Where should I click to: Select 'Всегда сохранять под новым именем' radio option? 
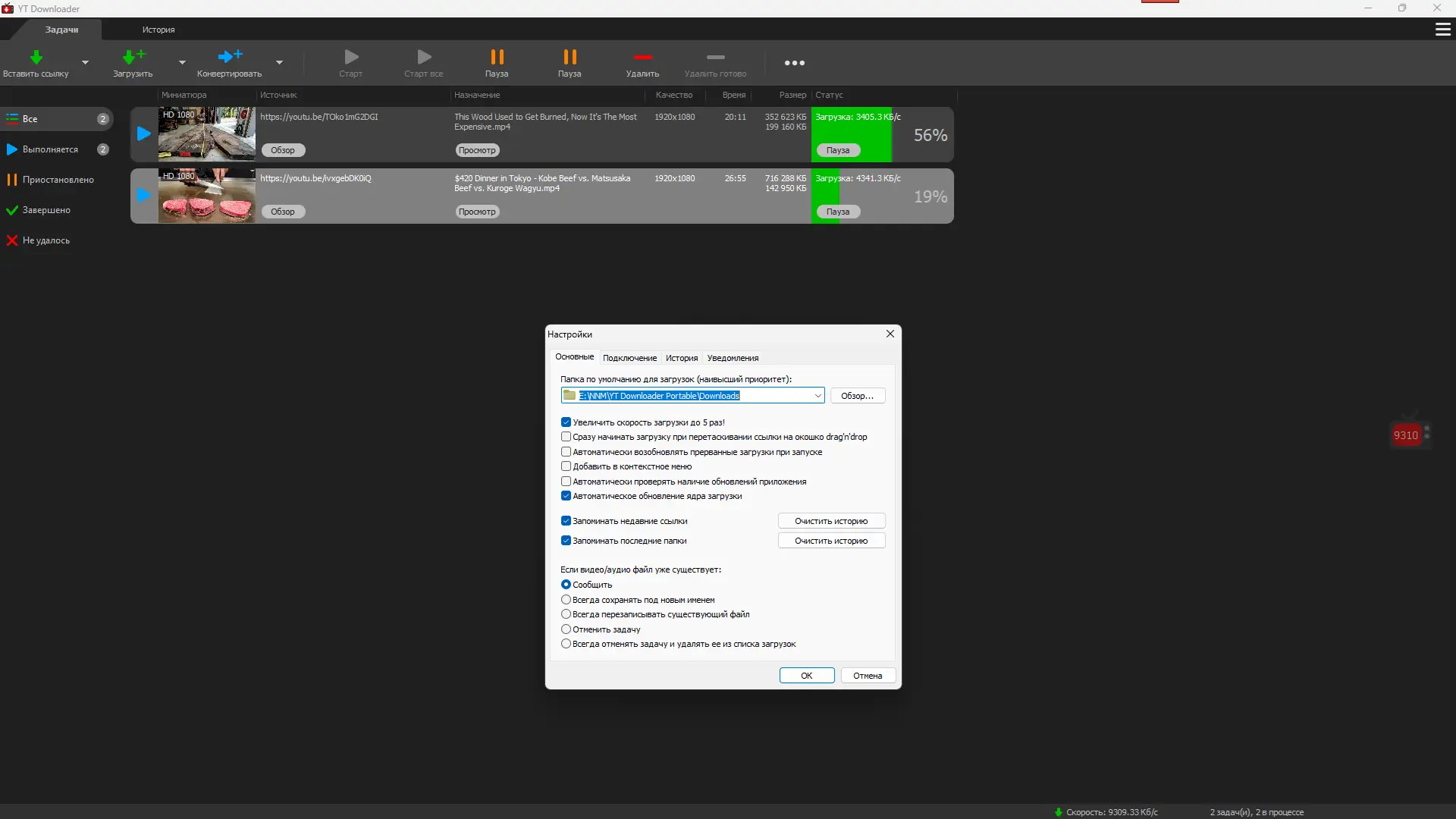566,600
